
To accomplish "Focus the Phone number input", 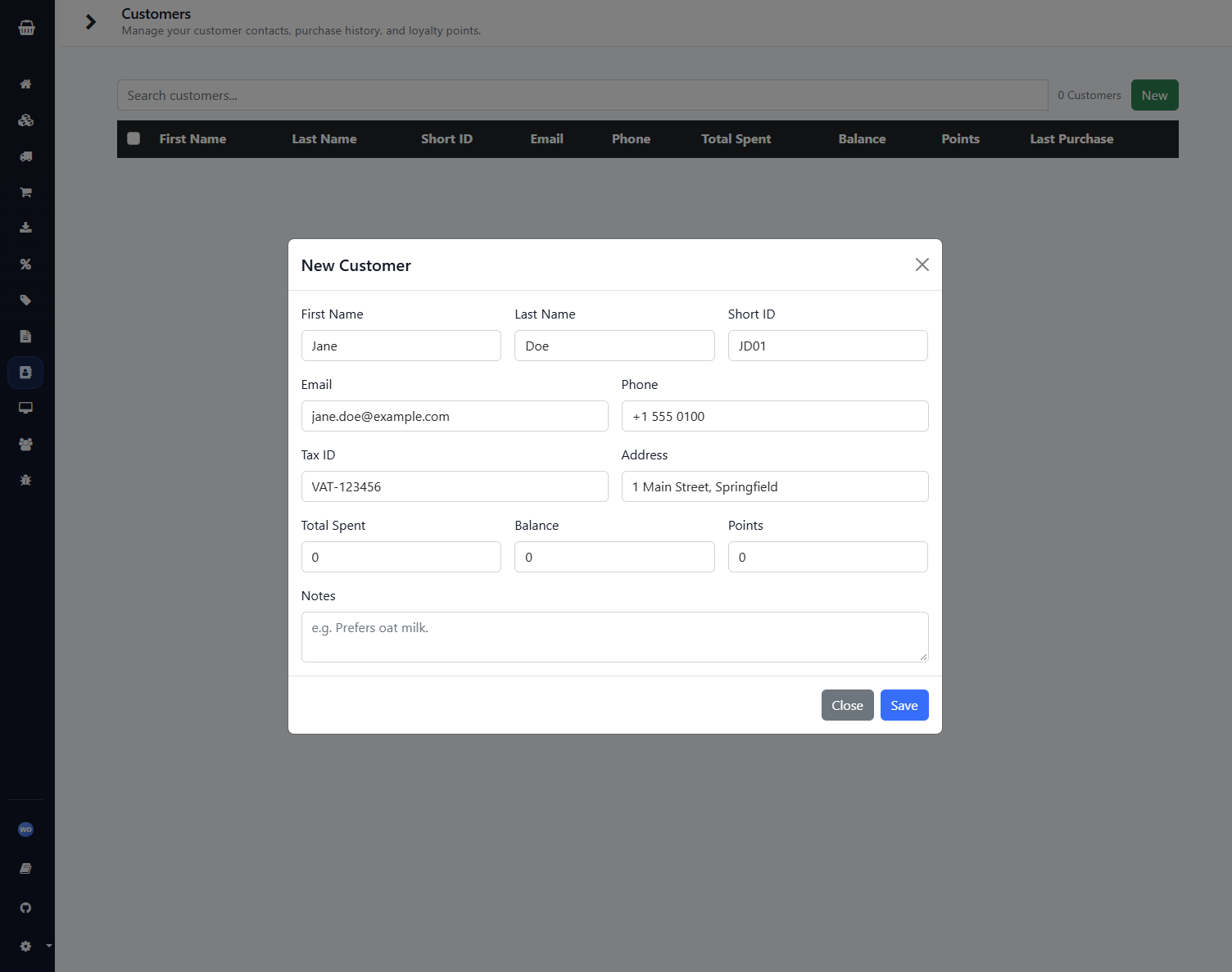I will pyautogui.click(x=775, y=416).
